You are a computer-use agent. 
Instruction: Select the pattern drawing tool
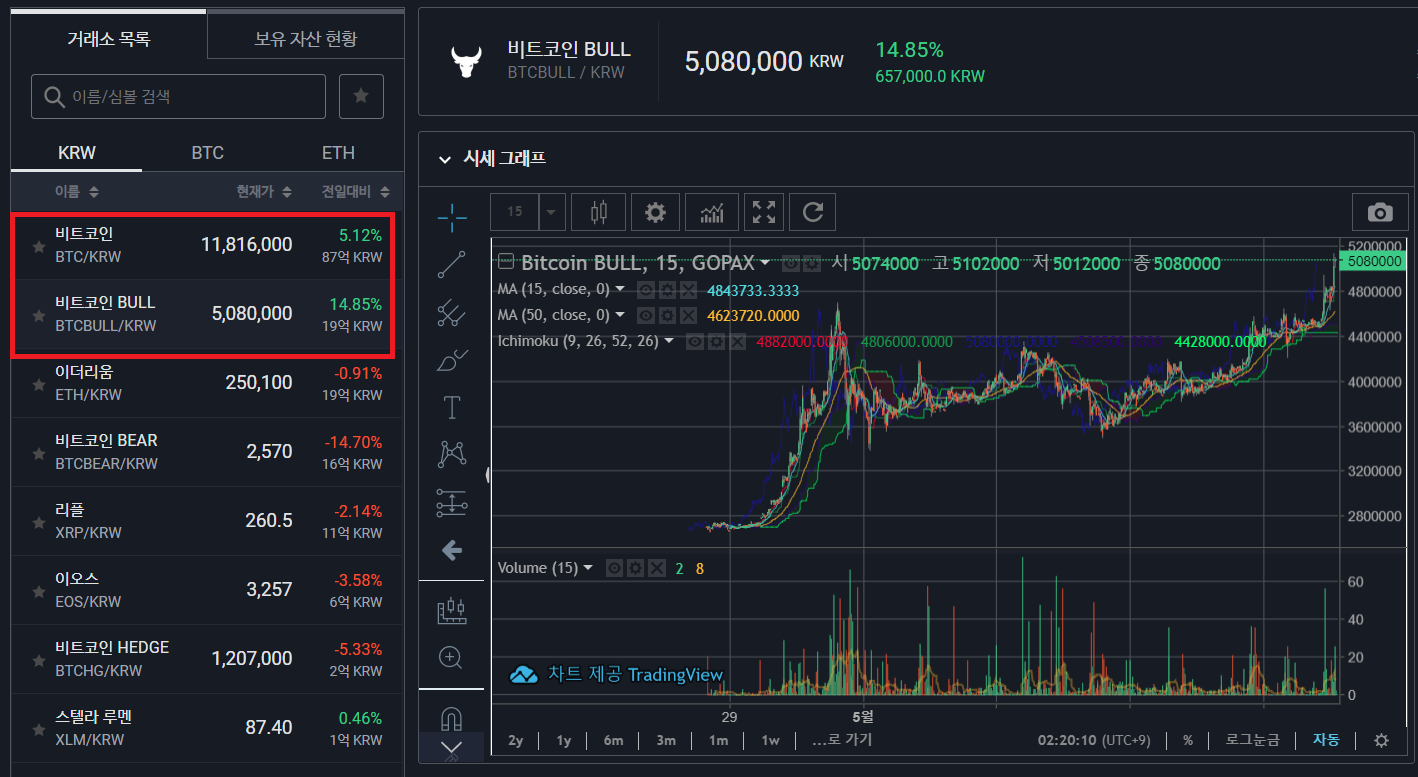tap(452, 455)
